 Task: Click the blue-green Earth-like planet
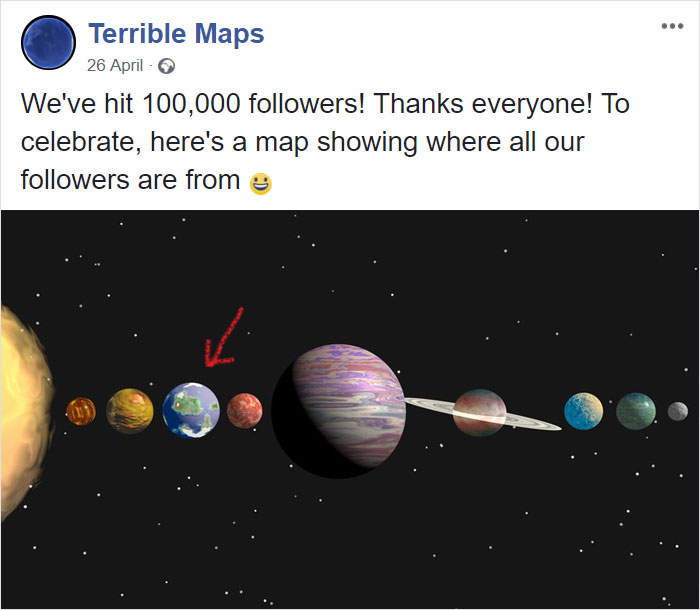click(191, 410)
